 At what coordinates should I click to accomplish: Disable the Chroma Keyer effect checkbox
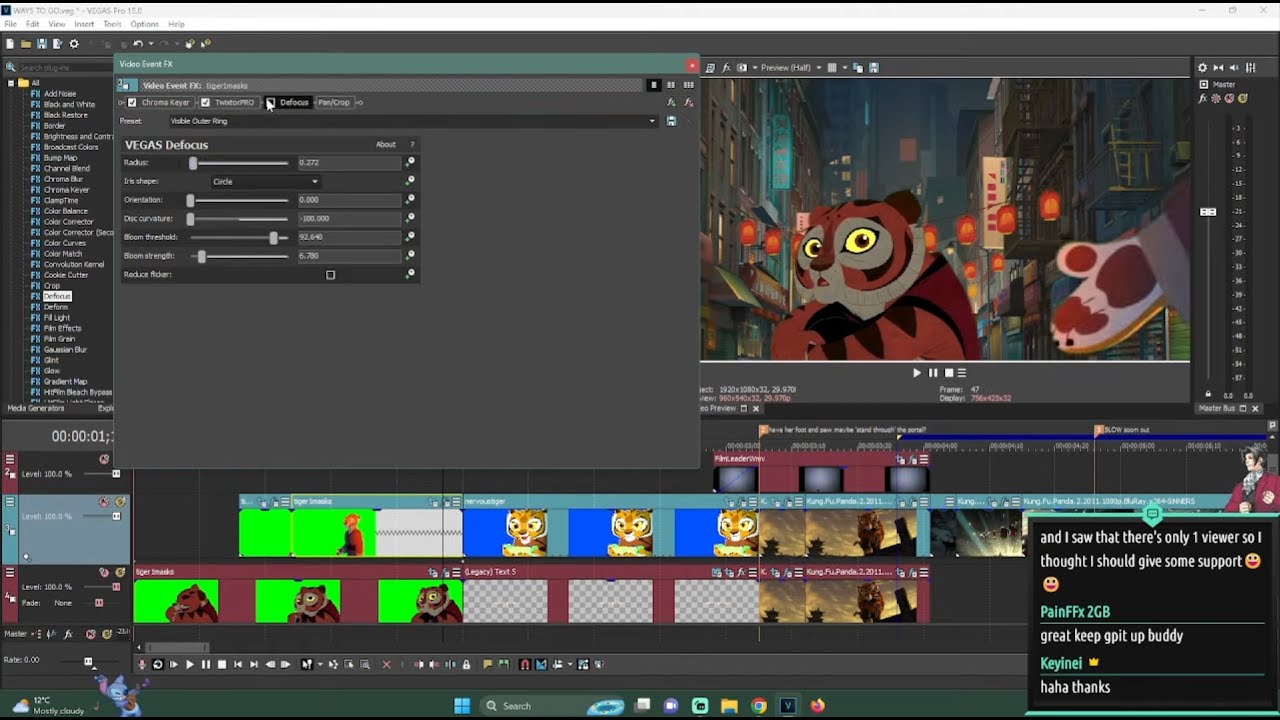coord(132,102)
